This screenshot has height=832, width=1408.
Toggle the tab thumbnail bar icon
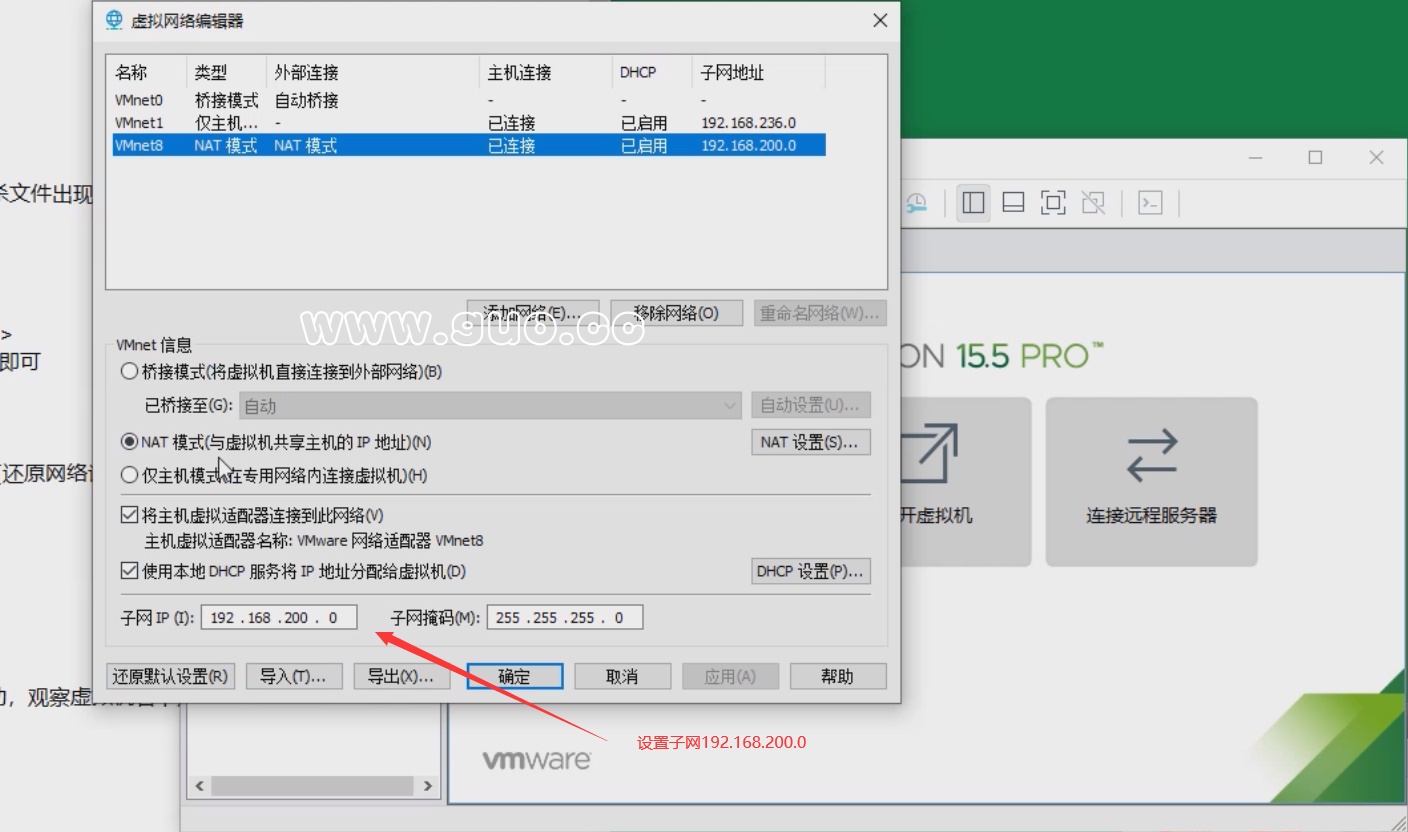(1012, 202)
